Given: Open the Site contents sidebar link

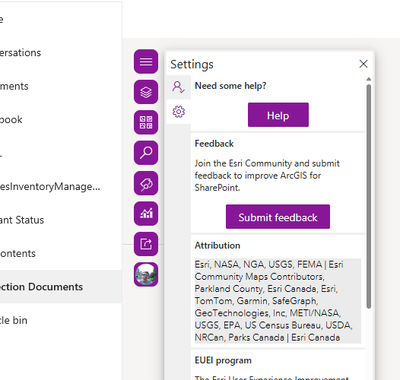Looking at the screenshot, I should pyautogui.click(x=18, y=253).
